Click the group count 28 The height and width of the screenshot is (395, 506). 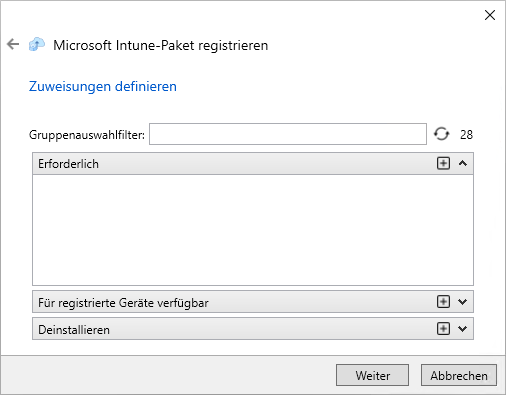pos(466,135)
